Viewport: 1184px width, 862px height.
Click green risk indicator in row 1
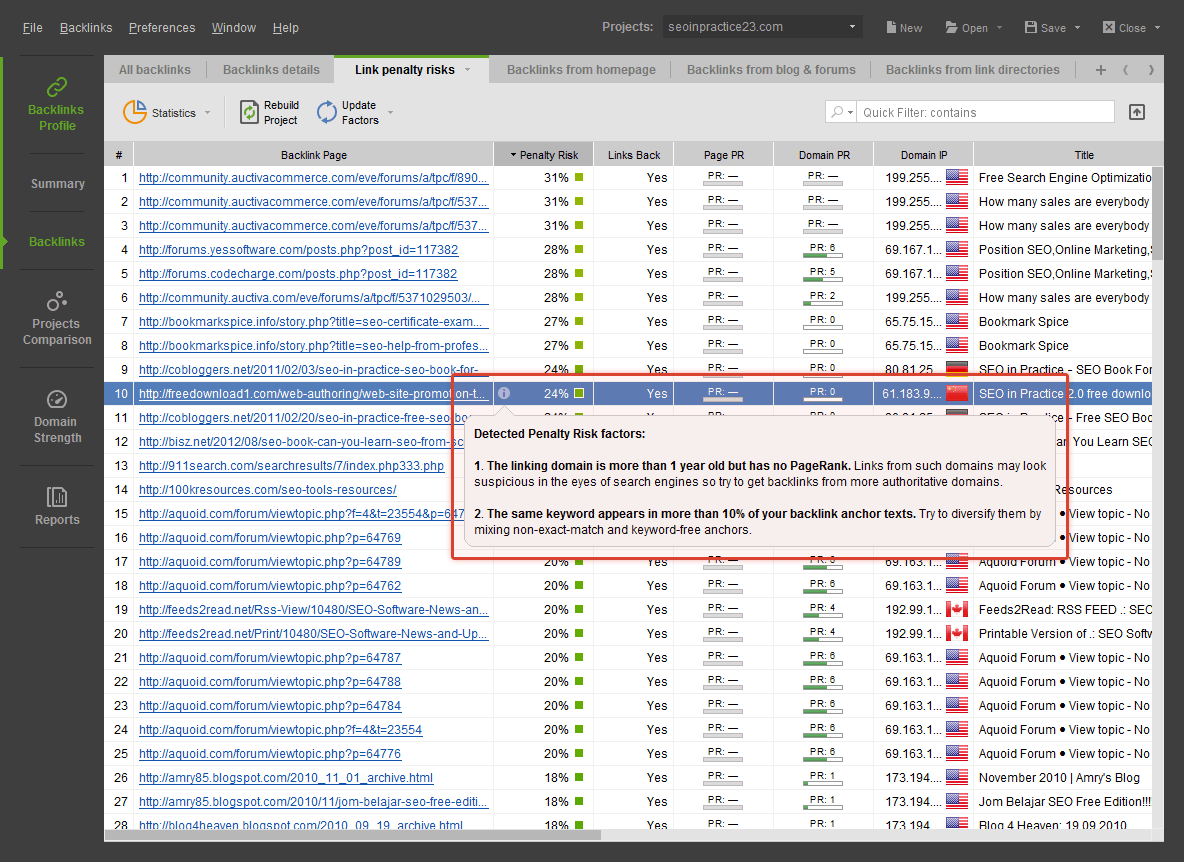[579, 177]
